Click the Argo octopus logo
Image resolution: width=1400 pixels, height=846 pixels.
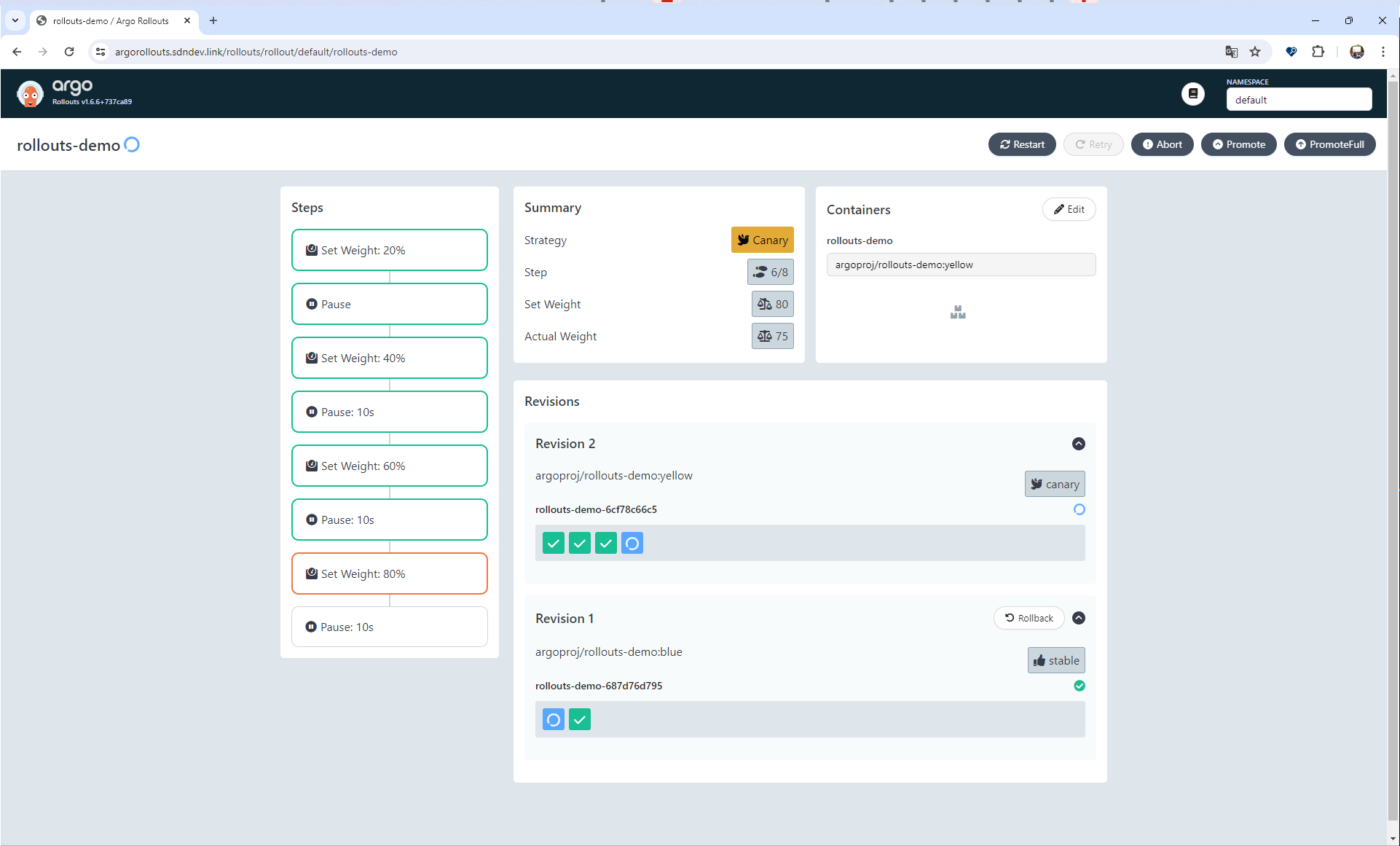[30, 94]
